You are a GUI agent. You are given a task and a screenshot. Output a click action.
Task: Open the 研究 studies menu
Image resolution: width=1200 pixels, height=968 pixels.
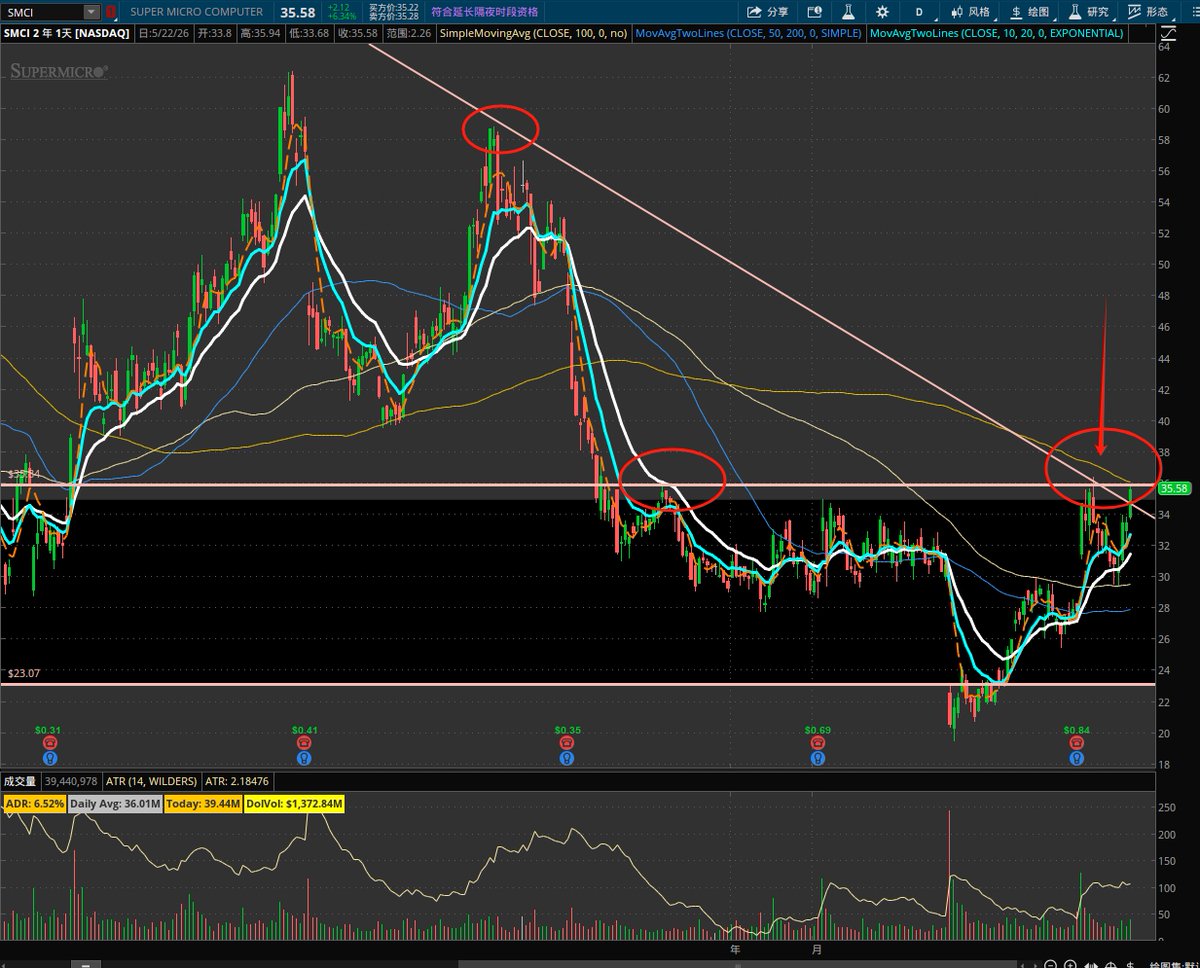click(1087, 12)
